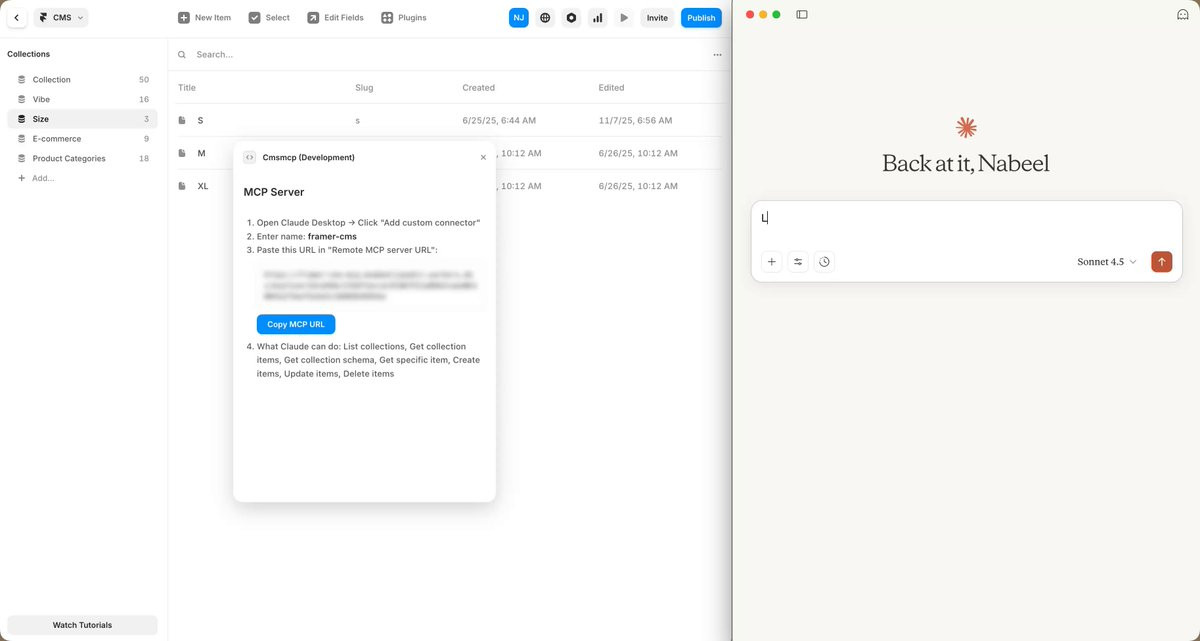The width and height of the screenshot is (1200, 641).
Task: Click the clock history icon in Claude
Action: pyautogui.click(x=824, y=262)
